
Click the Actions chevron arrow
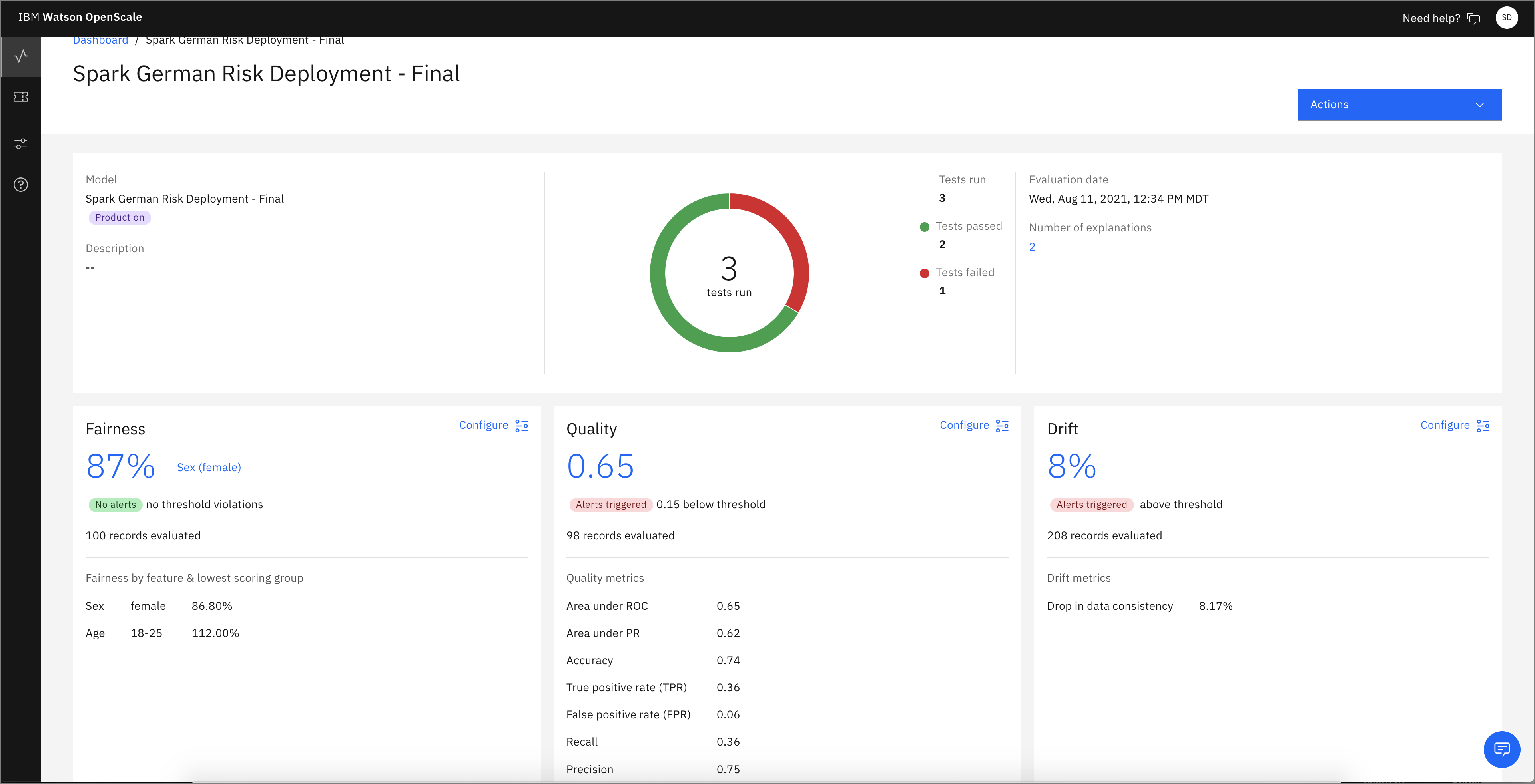coord(1479,105)
